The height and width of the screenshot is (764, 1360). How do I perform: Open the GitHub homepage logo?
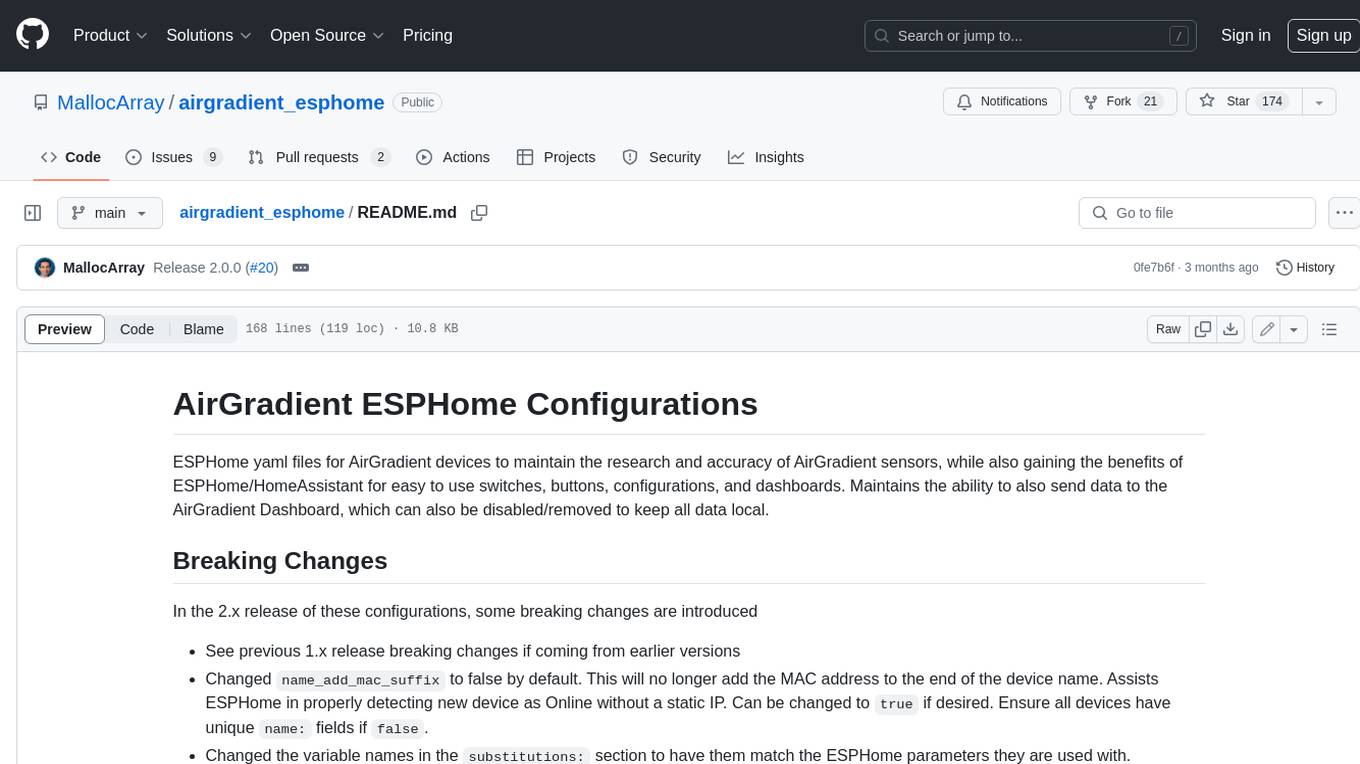tap(32, 35)
